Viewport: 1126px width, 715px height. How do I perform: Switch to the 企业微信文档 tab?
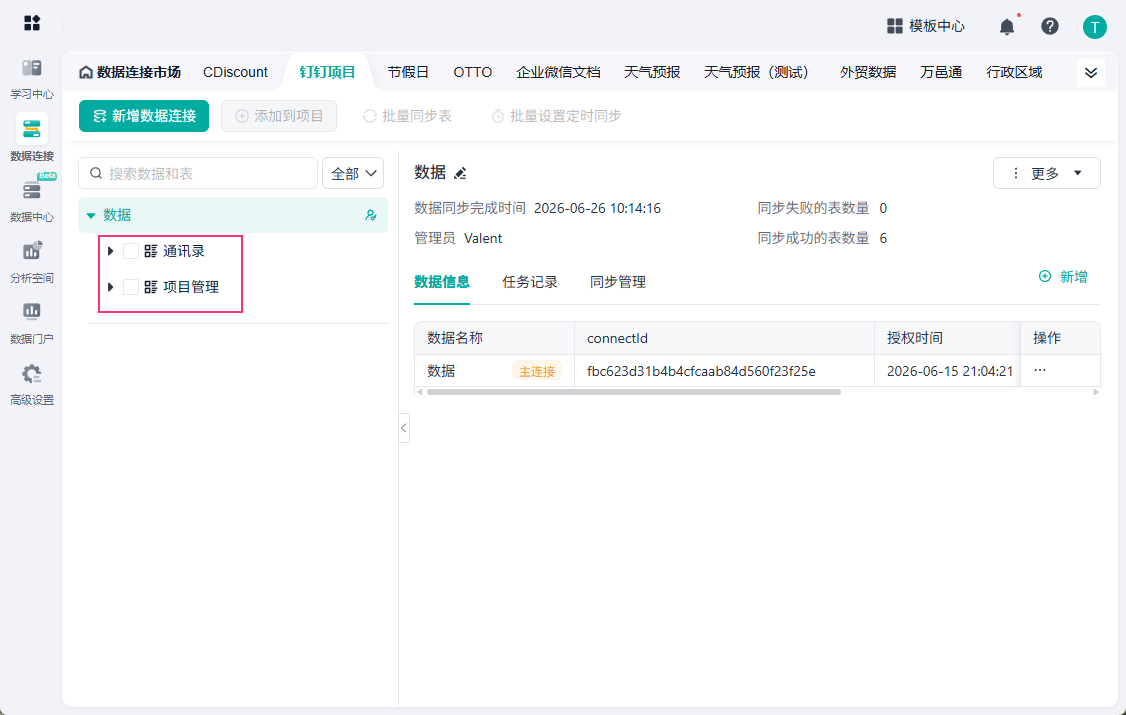coord(558,73)
